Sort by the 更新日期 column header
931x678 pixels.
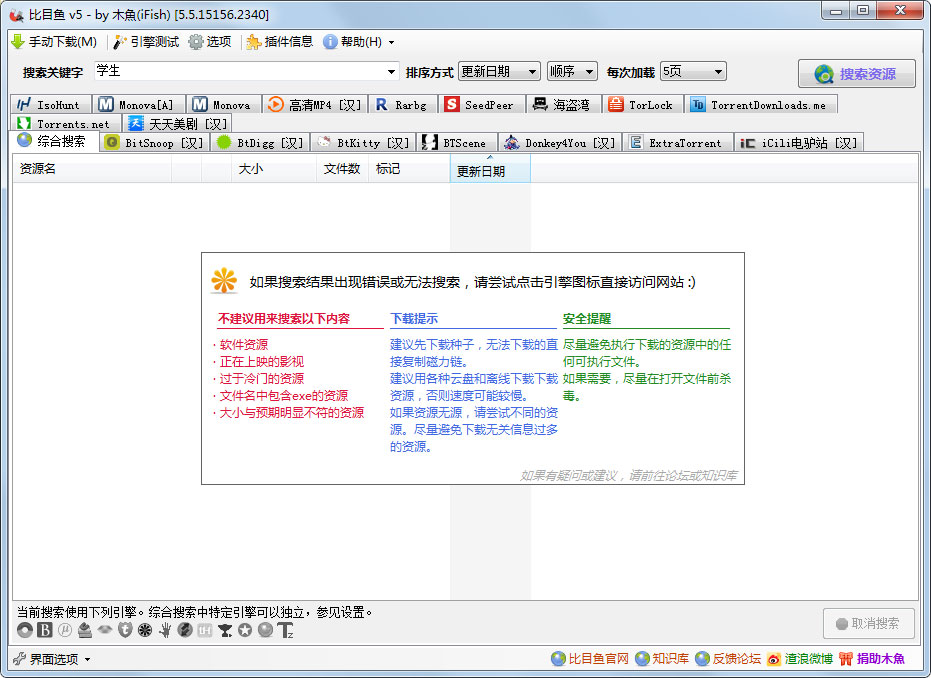(x=489, y=171)
